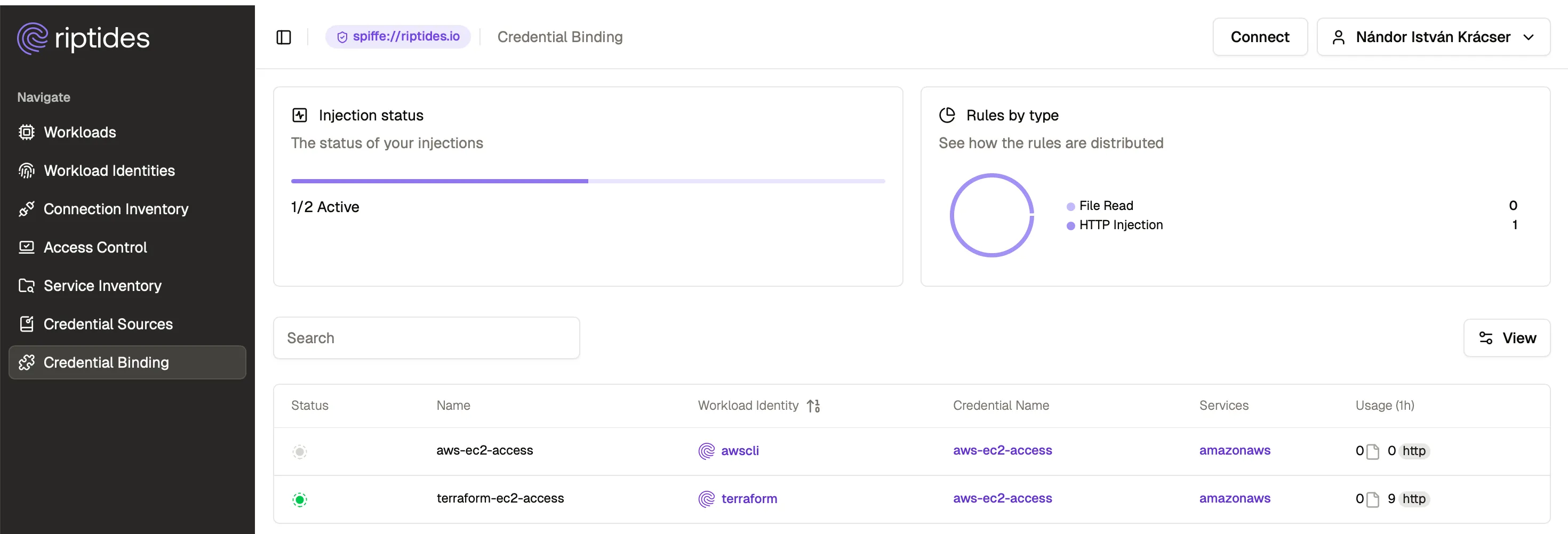Open the Service Inventory panel
Viewport: 1568px width, 534px height.
coord(102,285)
